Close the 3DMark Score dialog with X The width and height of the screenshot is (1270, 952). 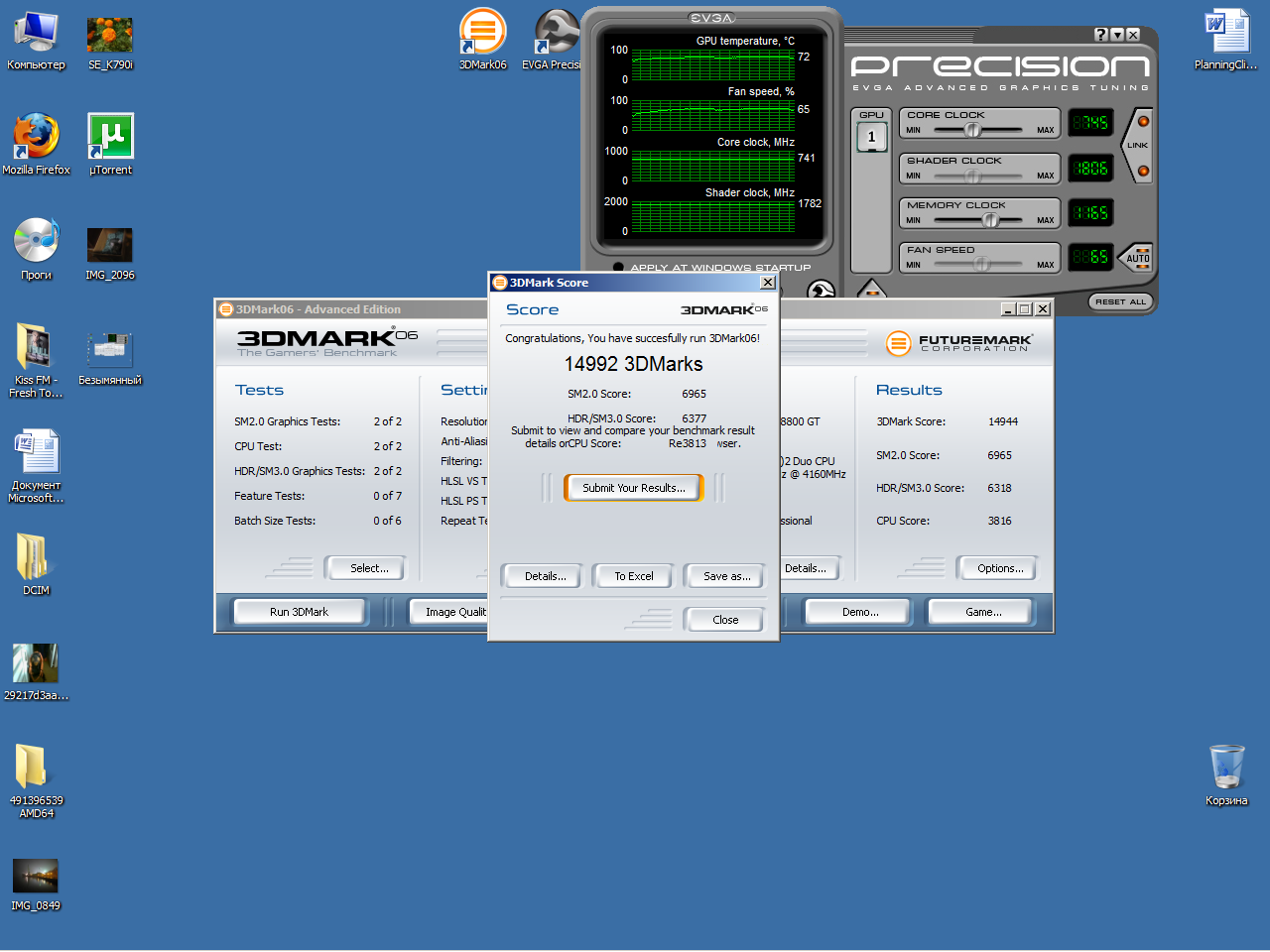click(x=767, y=283)
